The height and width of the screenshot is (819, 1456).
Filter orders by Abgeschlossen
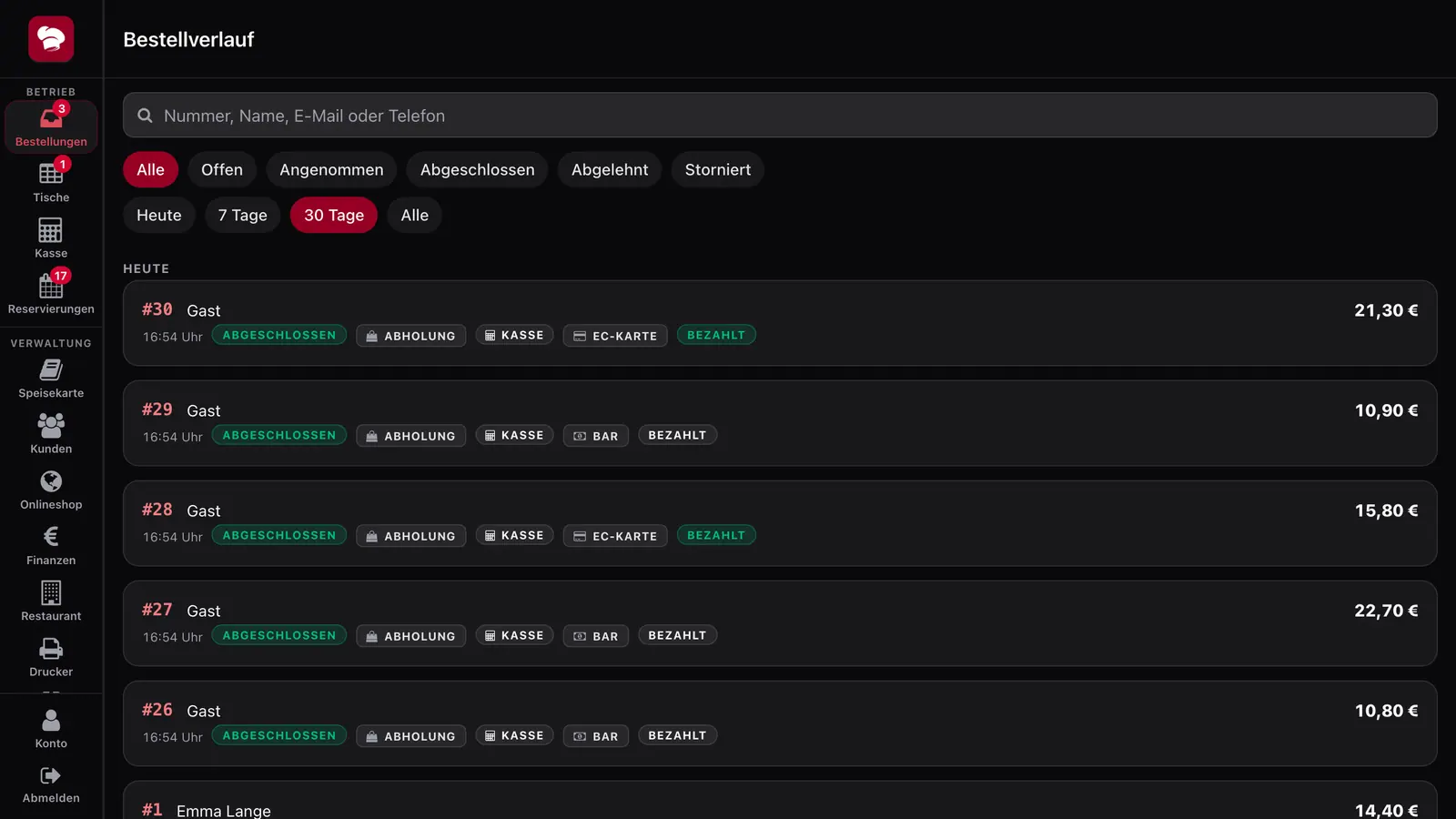tap(478, 169)
